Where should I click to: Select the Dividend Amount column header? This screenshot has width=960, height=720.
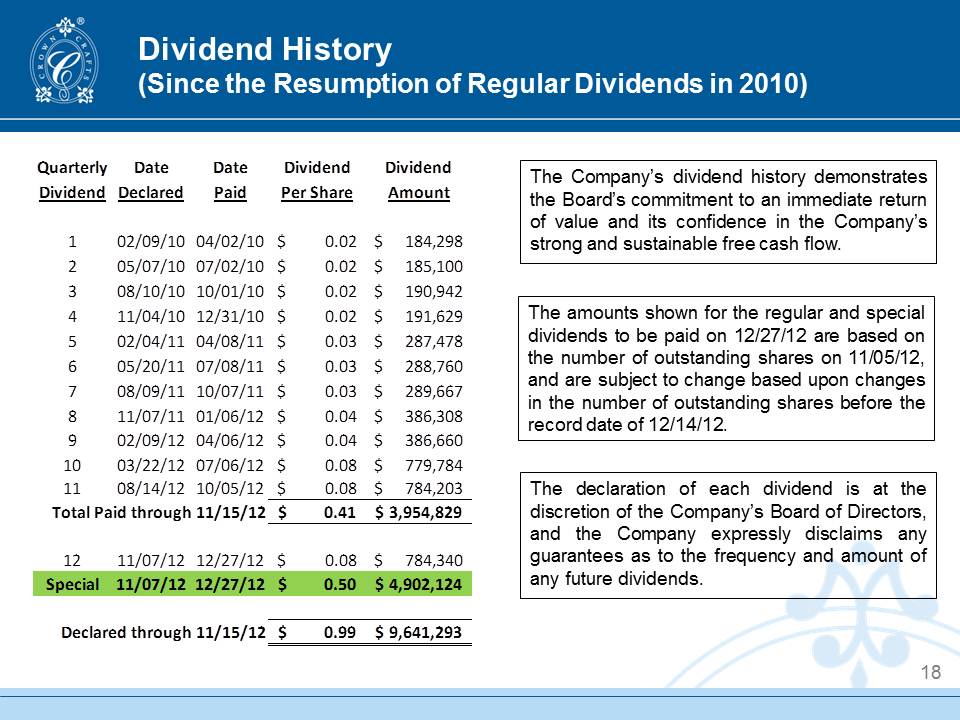coord(418,180)
